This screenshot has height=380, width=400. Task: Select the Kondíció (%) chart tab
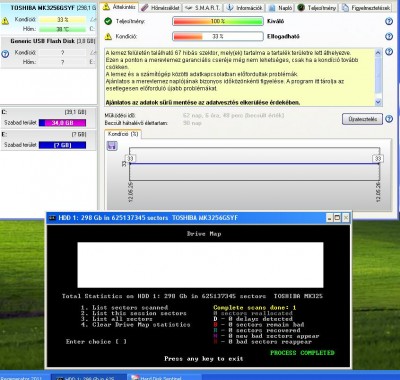click(123, 134)
